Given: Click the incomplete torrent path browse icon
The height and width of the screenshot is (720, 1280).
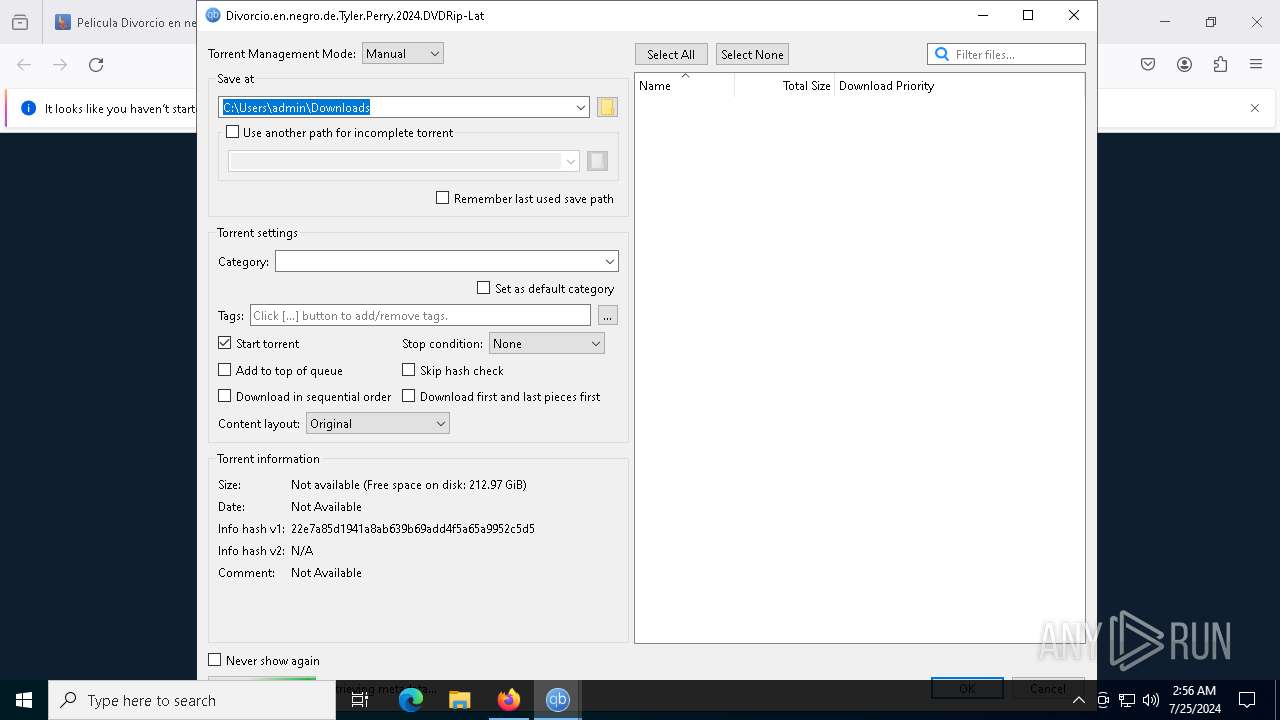Looking at the screenshot, I should 597,161.
